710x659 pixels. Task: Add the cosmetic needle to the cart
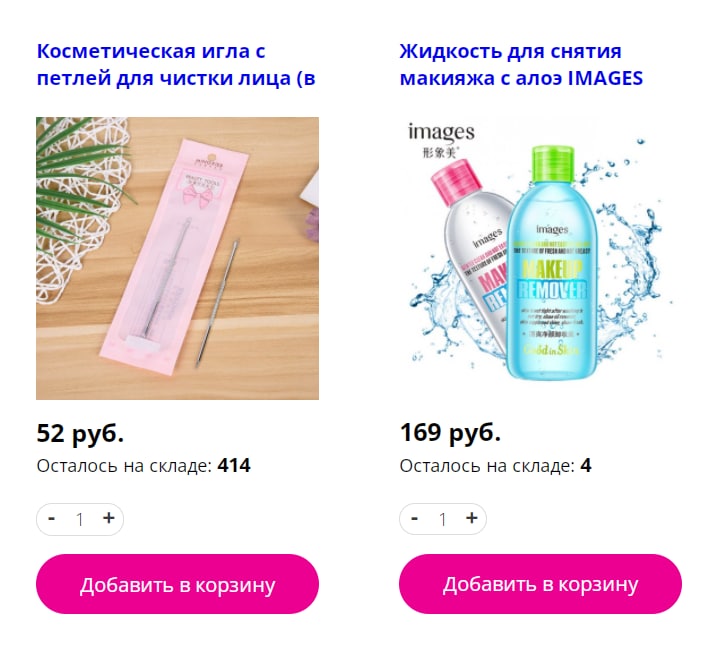tap(178, 584)
